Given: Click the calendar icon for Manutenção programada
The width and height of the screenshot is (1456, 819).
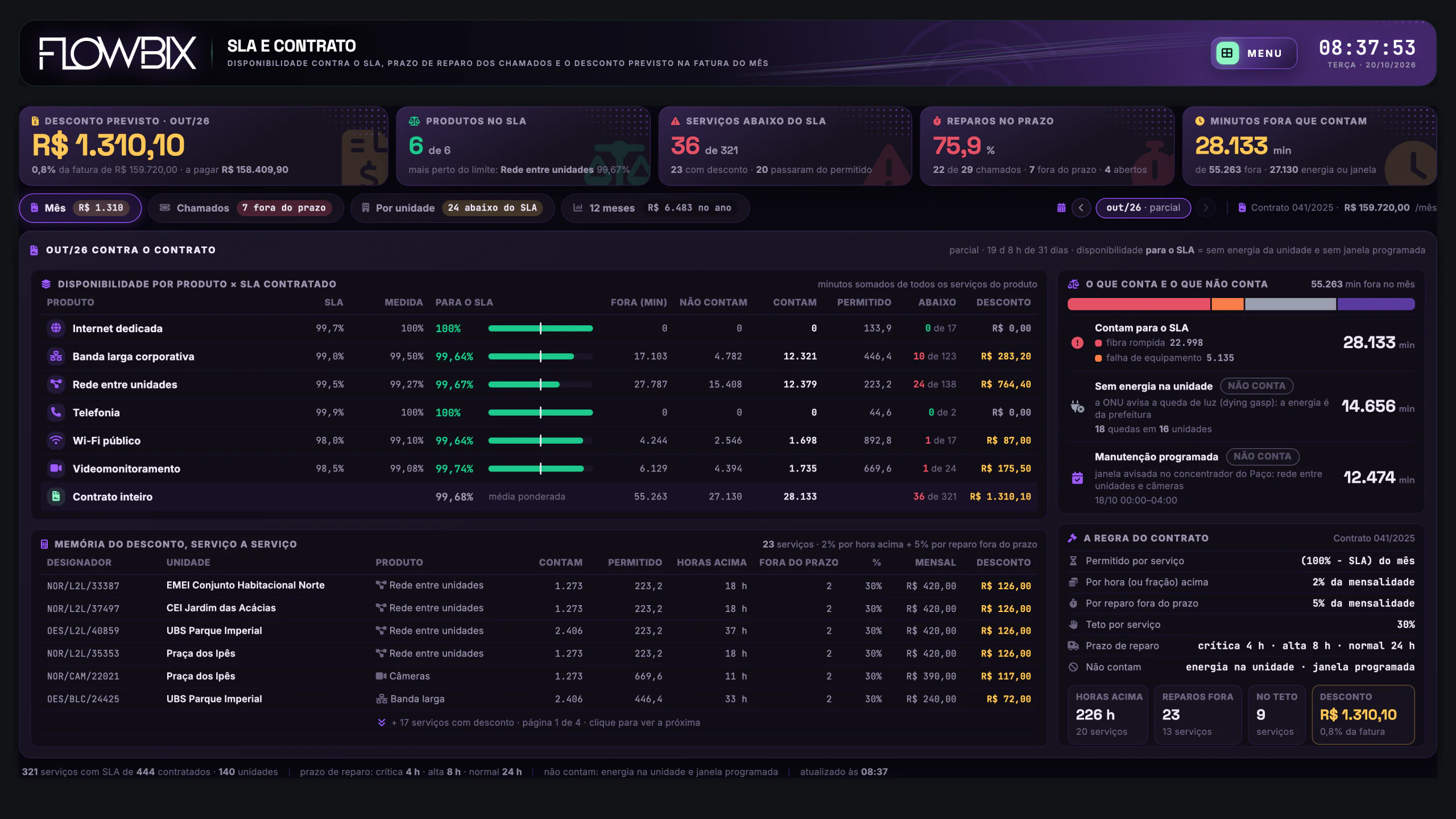Looking at the screenshot, I should tap(1077, 478).
